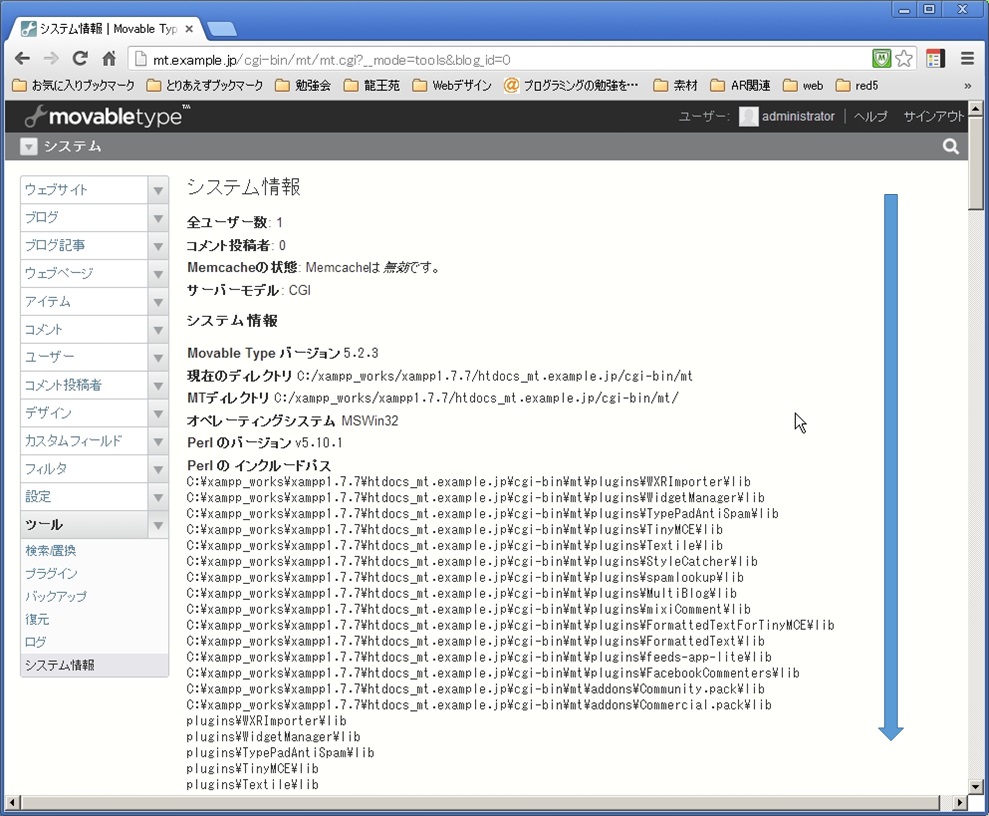Image resolution: width=989 pixels, height=816 pixels.
Task: Click the address bar URL field
Action: (x=498, y=59)
